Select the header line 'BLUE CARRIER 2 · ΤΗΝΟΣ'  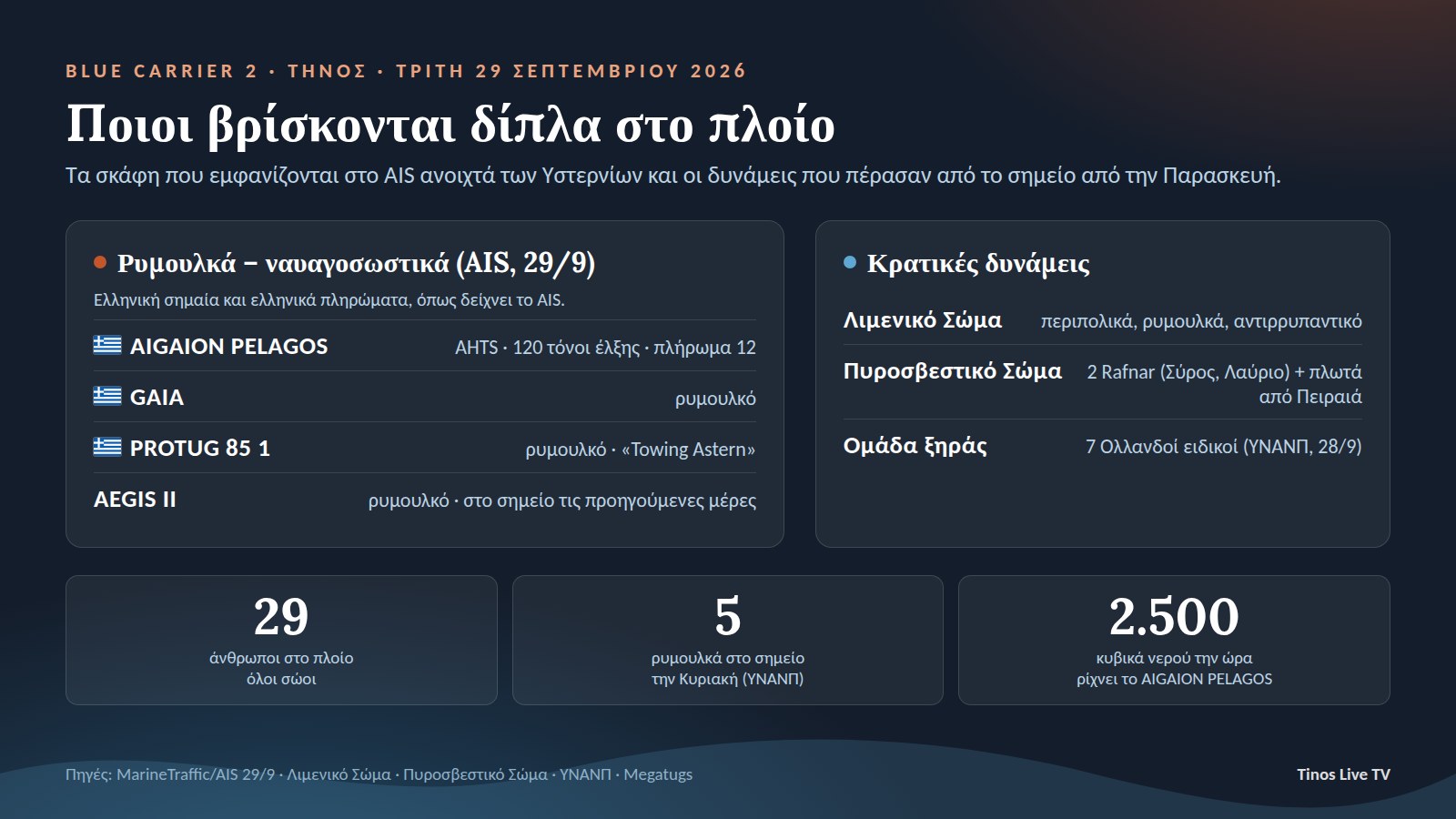point(216,71)
